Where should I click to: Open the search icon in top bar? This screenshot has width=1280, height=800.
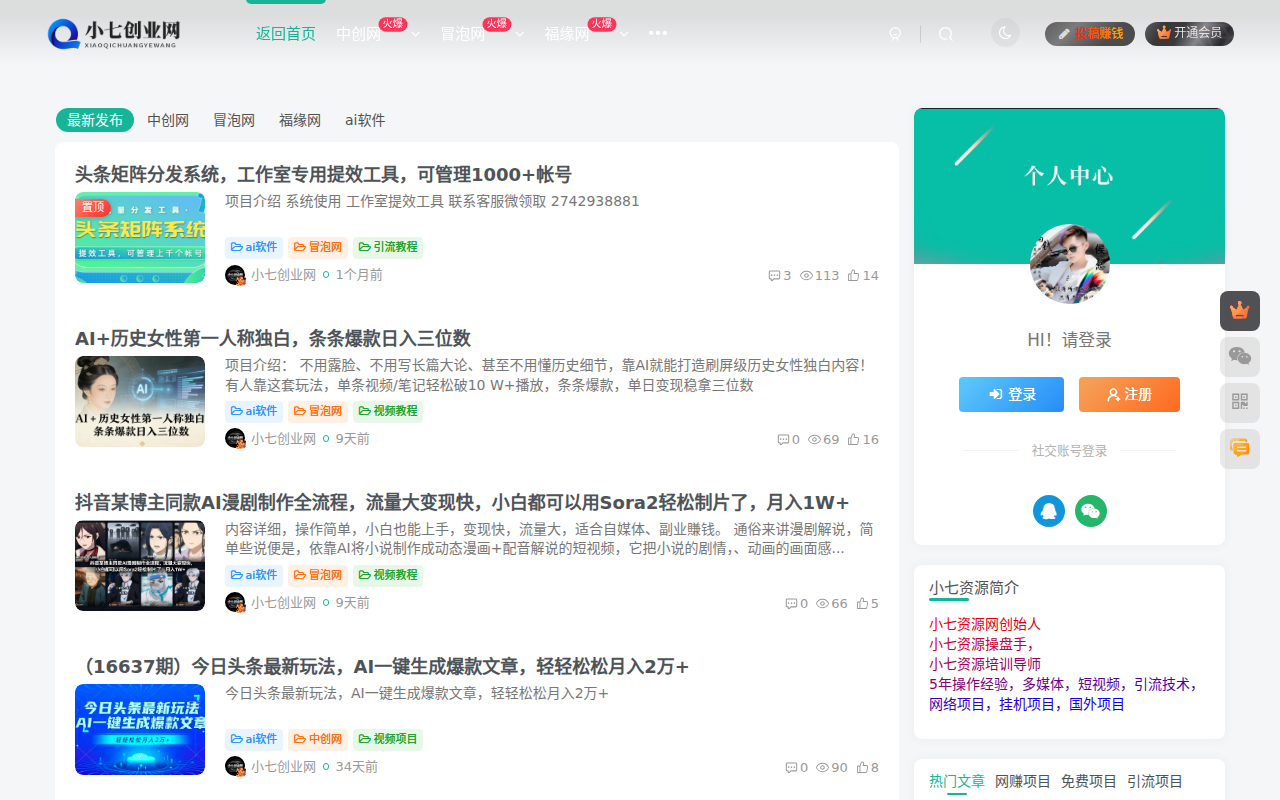point(945,33)
